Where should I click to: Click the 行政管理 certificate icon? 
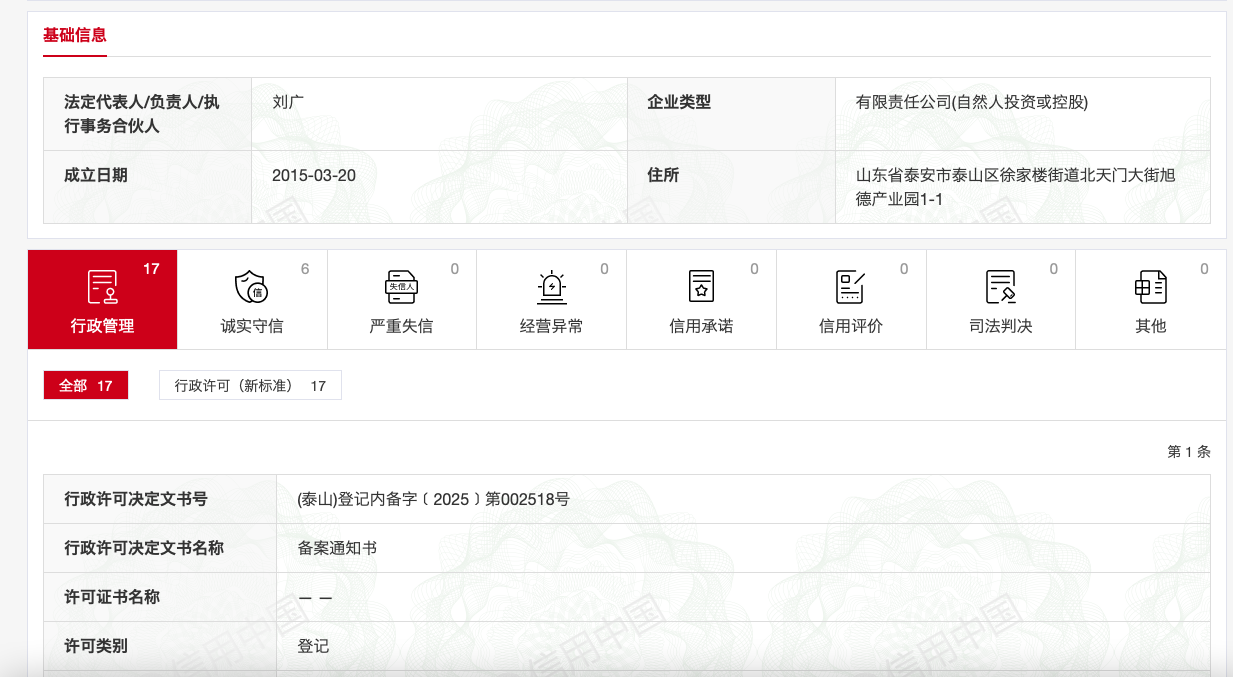pyautogui.click(x=102, y=287)
